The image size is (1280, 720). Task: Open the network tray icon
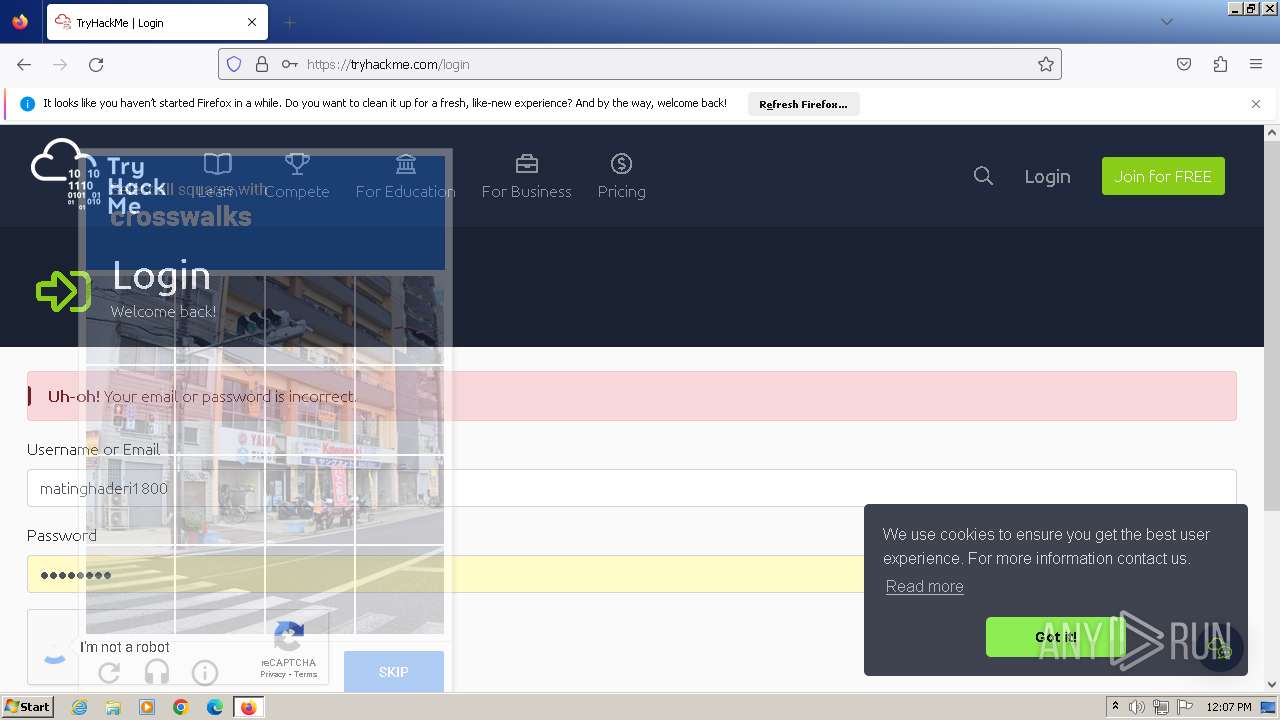(1160, 707)
